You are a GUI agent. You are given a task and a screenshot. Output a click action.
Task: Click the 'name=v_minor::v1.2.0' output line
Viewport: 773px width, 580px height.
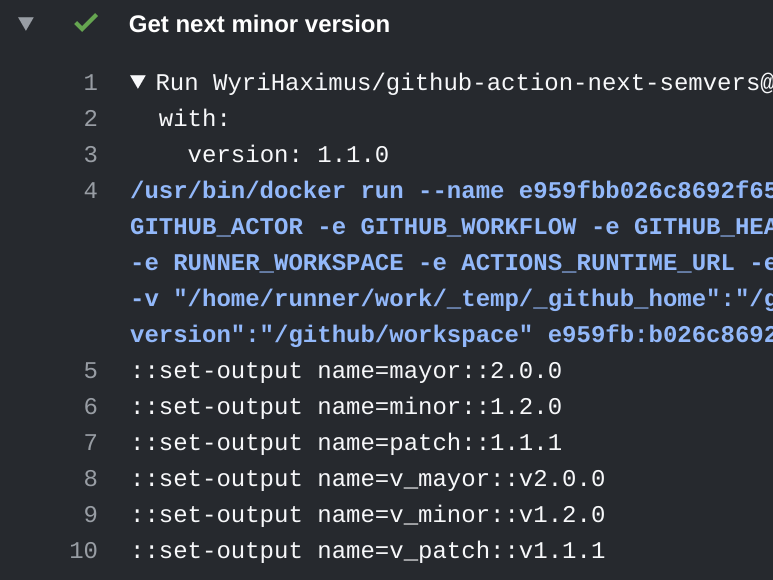pos(368,514)
